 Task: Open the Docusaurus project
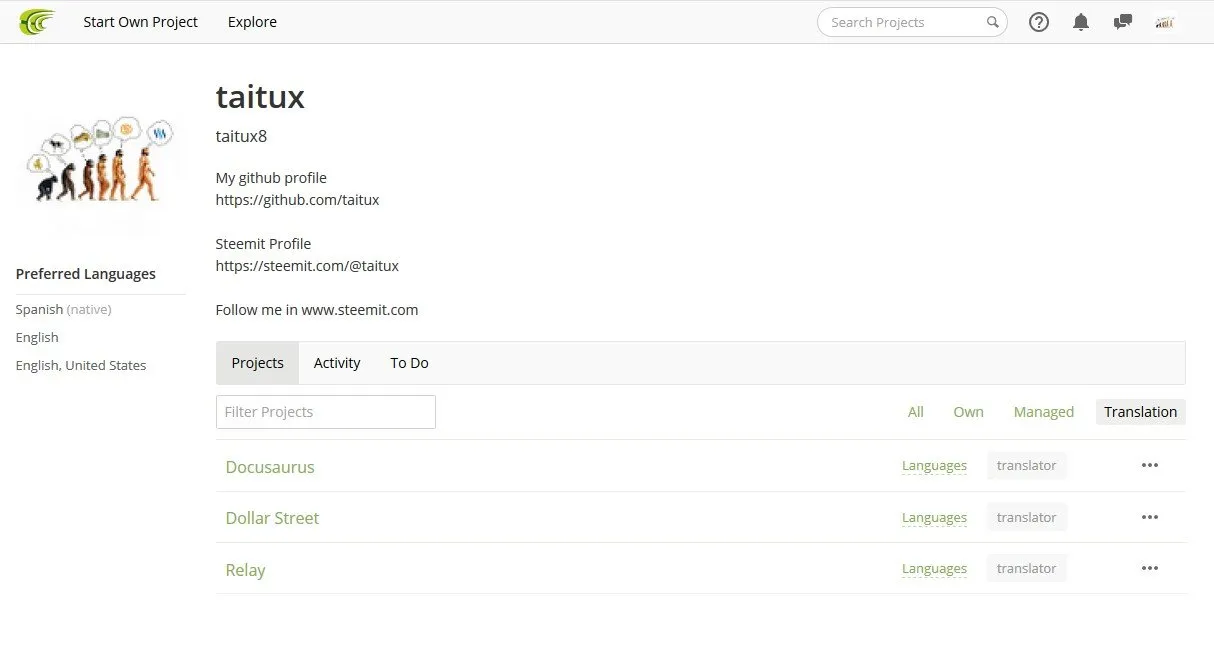pyautogui.click(x=270, y=467)
